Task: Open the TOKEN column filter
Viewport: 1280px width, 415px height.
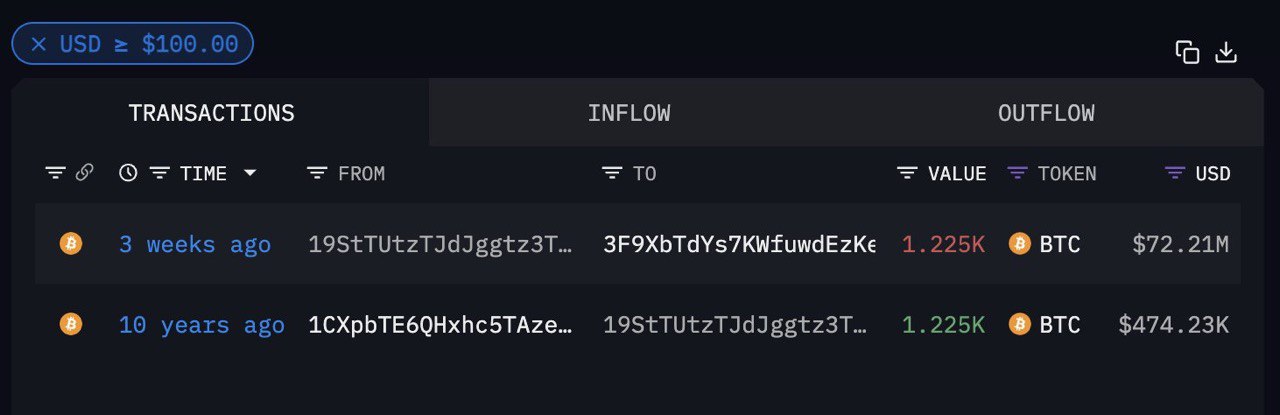Action: [1017, 173]
